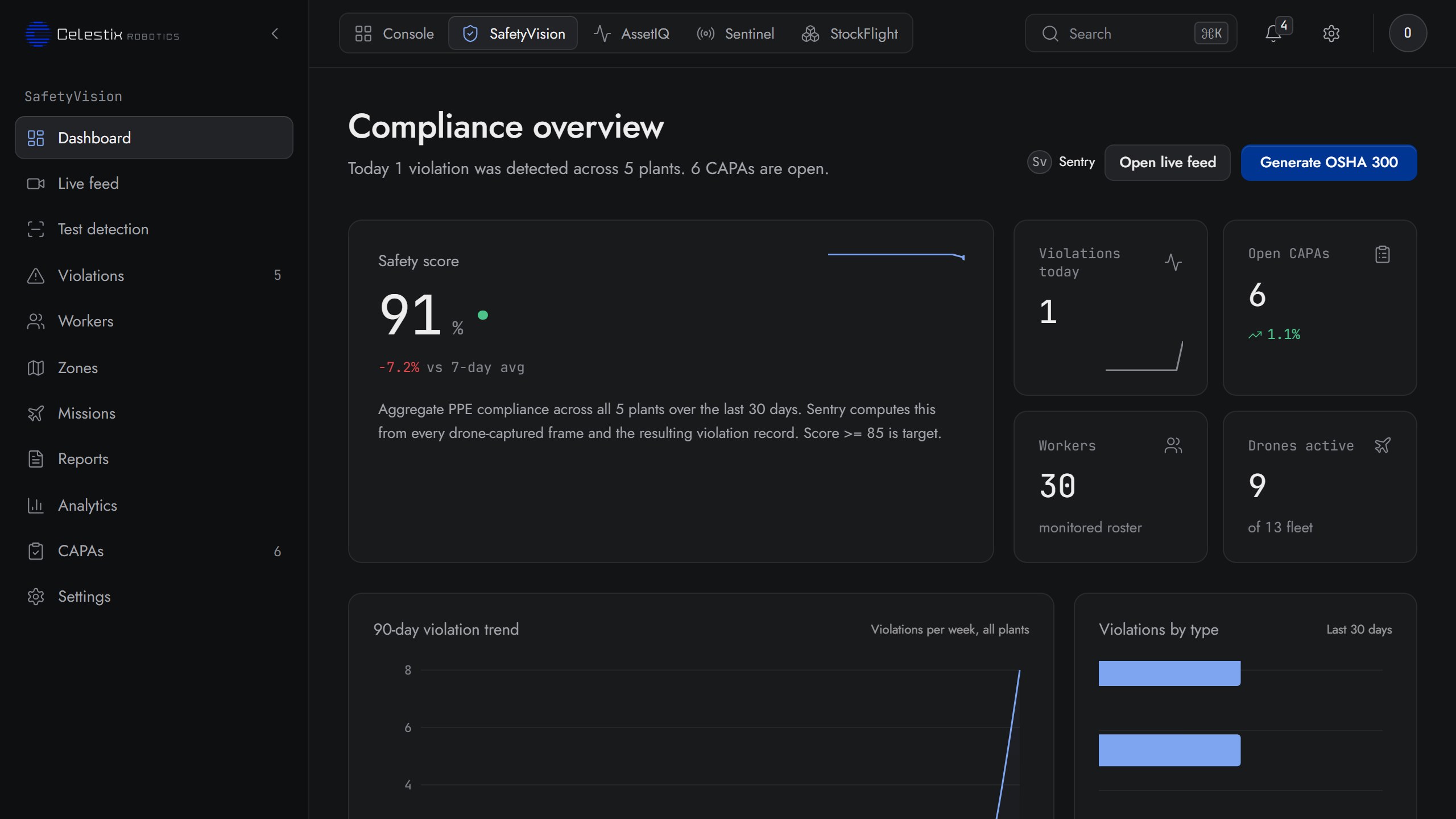Click the 'of 13 fleet' text

point(1280,527)
